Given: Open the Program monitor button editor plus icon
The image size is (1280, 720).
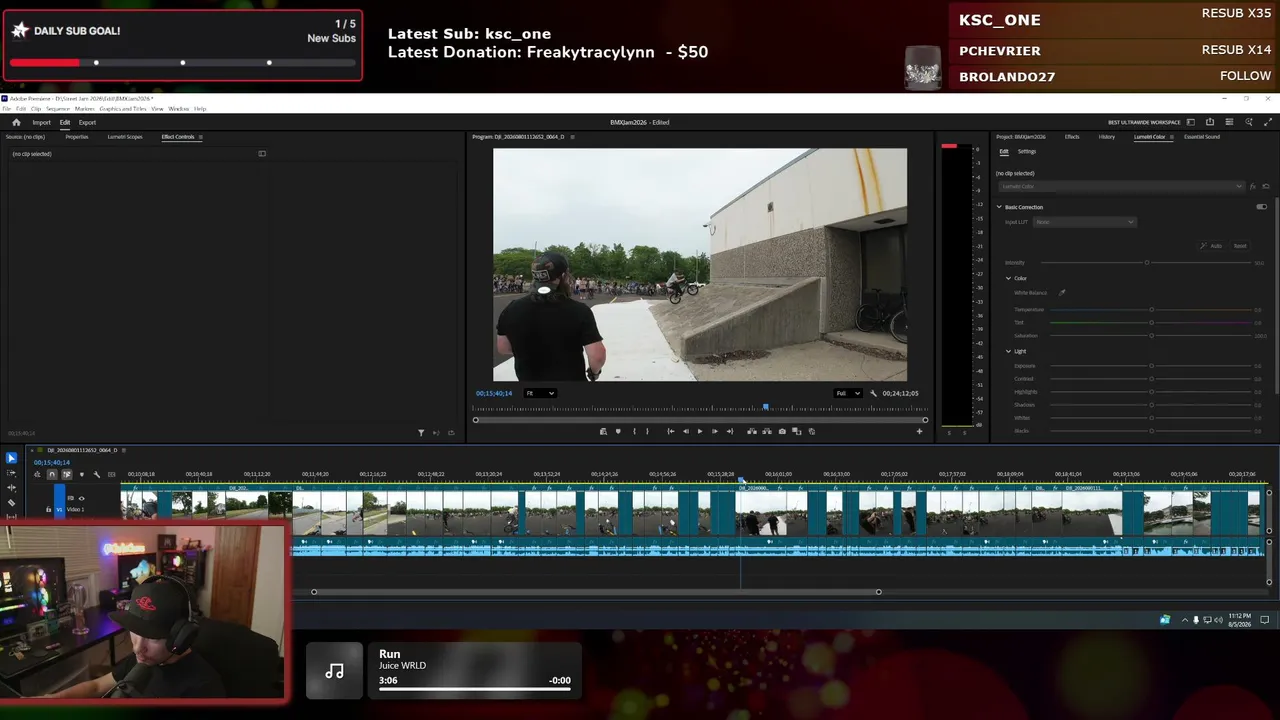Looking at the screenshot, I should click(x=919, y=431).
